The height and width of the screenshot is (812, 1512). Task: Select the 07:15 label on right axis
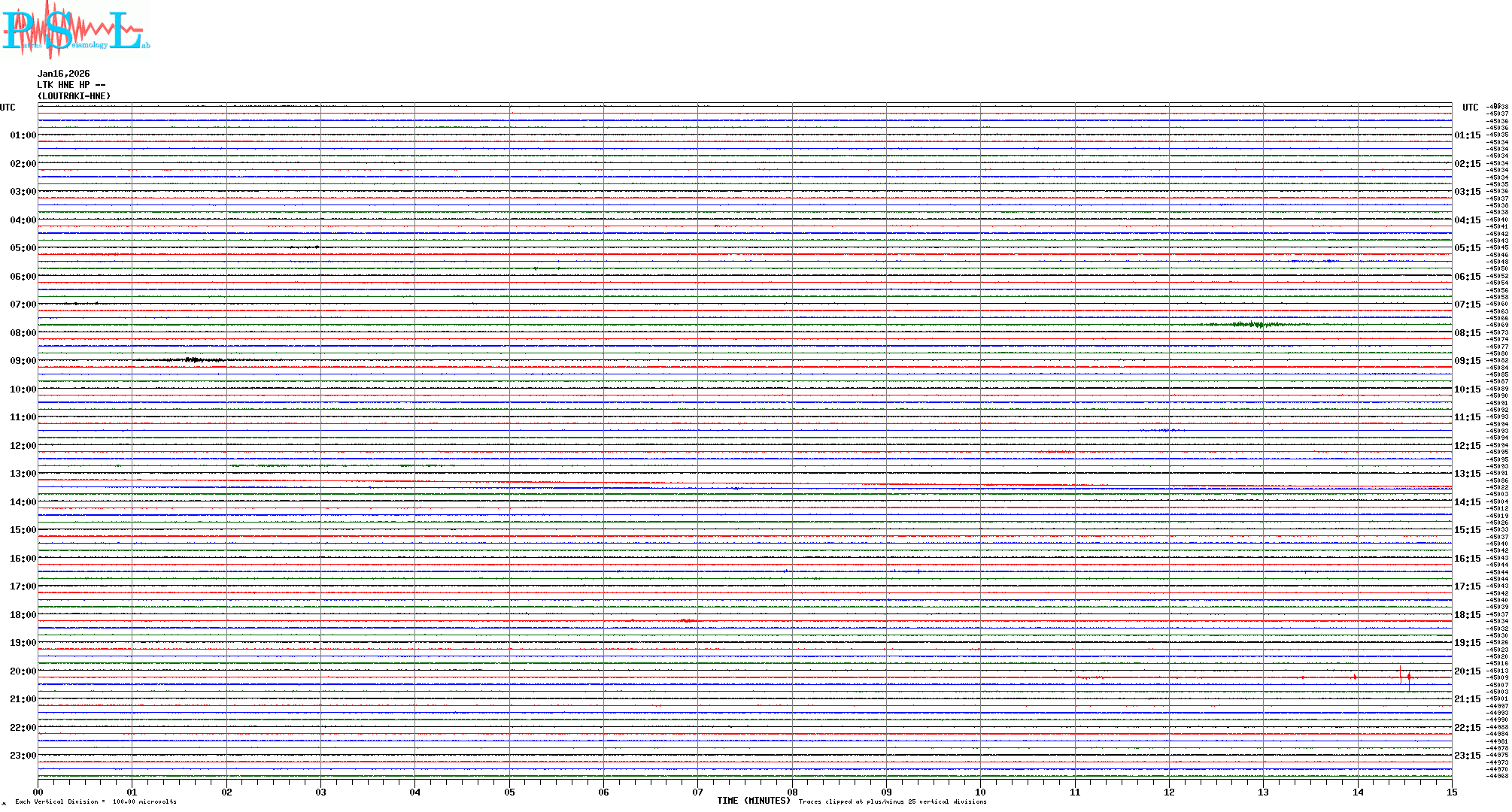point(1467,304)
